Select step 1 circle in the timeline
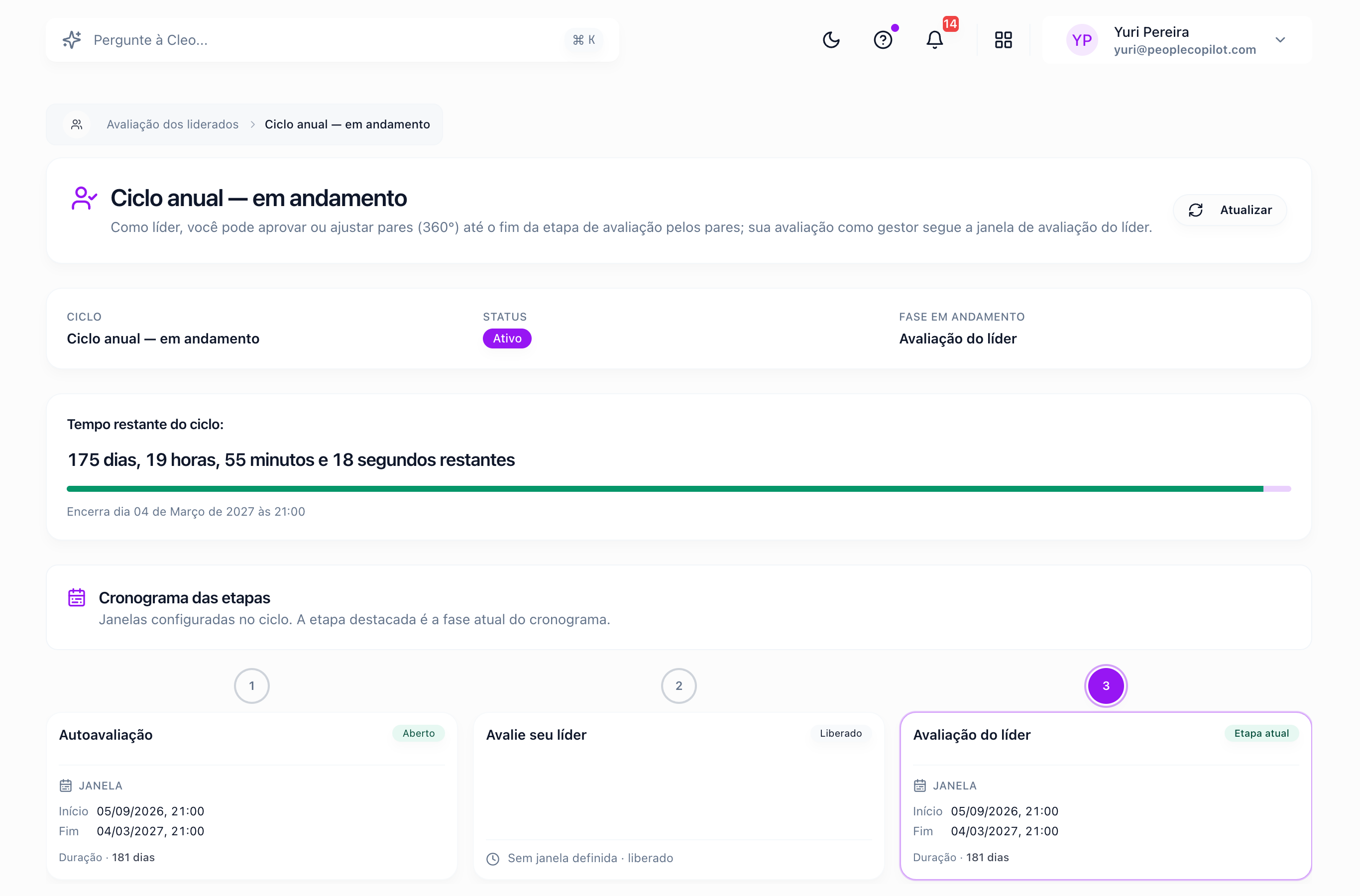Viewport: 1360px width, 896px height. pos(251,686)
